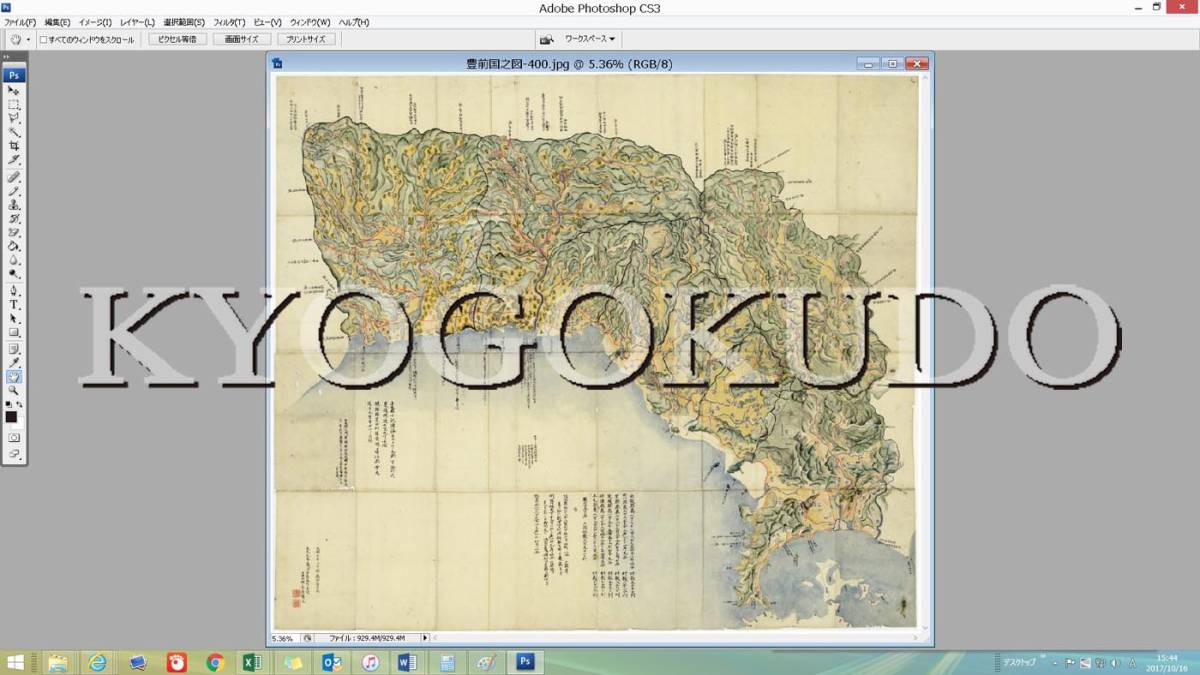Toggle Quick Mask mode button
The image size is (1200, 675).
(x=14, y=437)
